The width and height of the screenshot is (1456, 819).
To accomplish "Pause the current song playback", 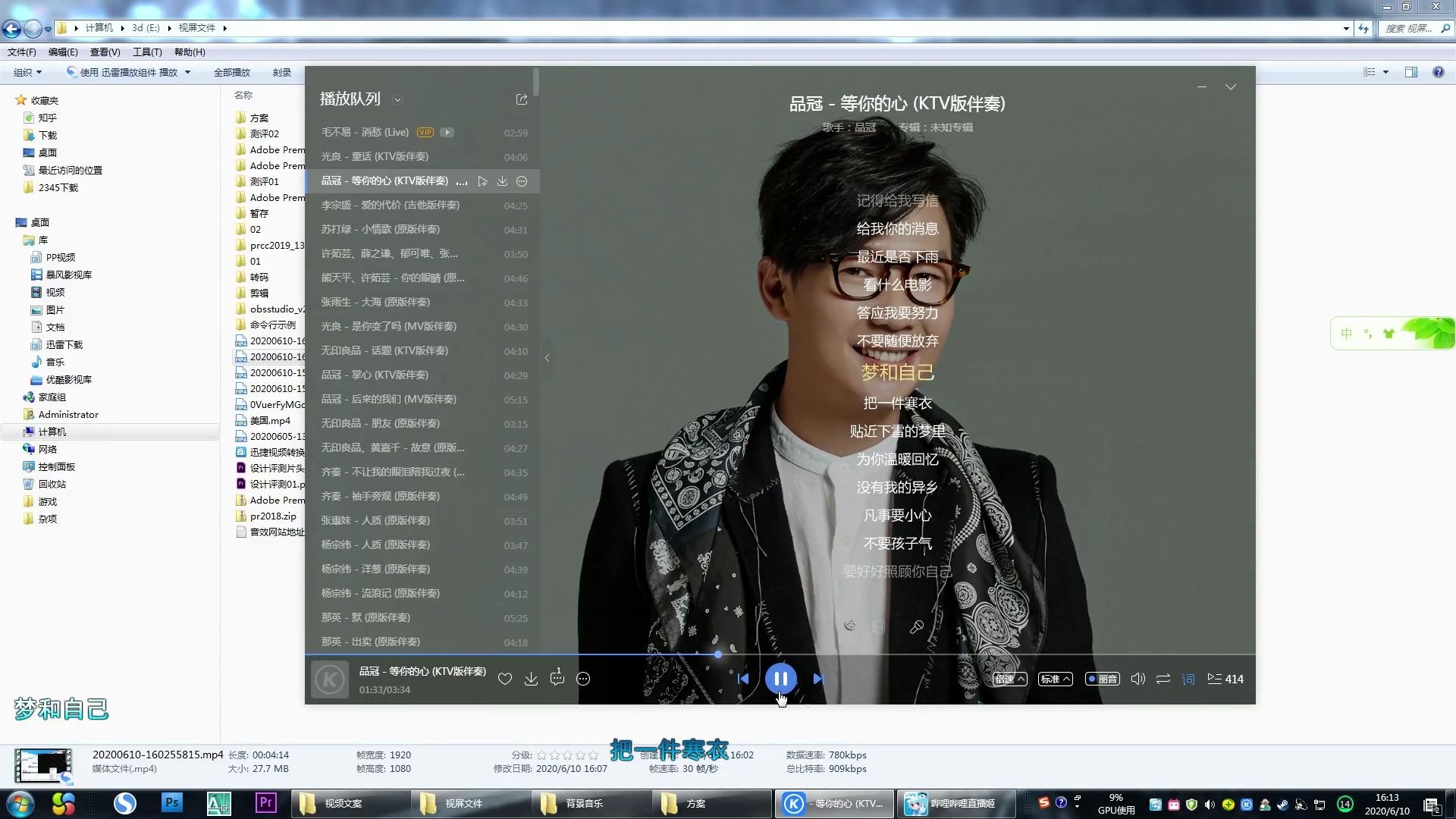I will (x=780, y=679).
